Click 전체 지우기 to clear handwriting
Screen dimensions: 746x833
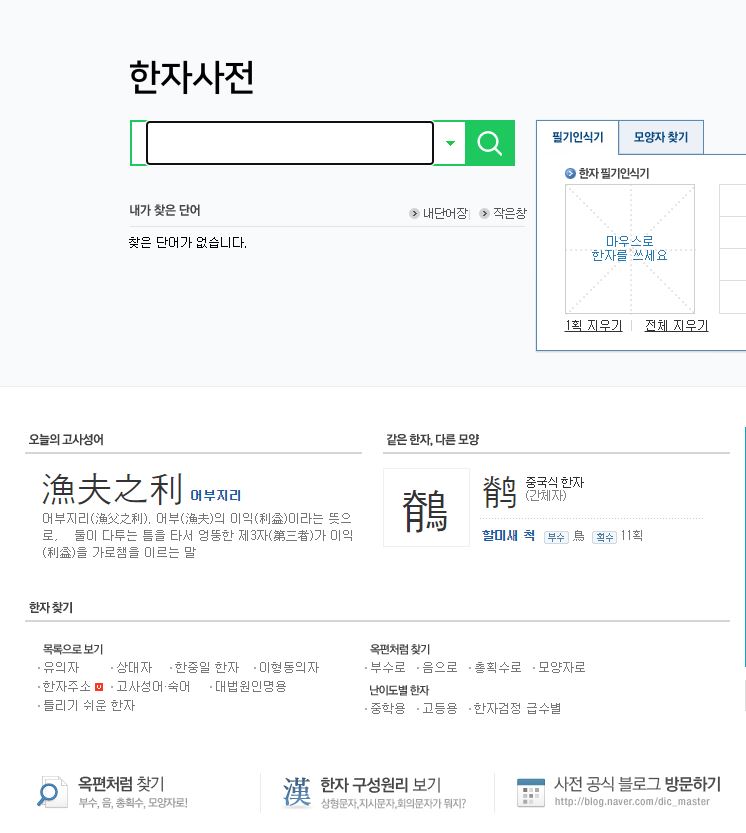[x=676, y=326]
